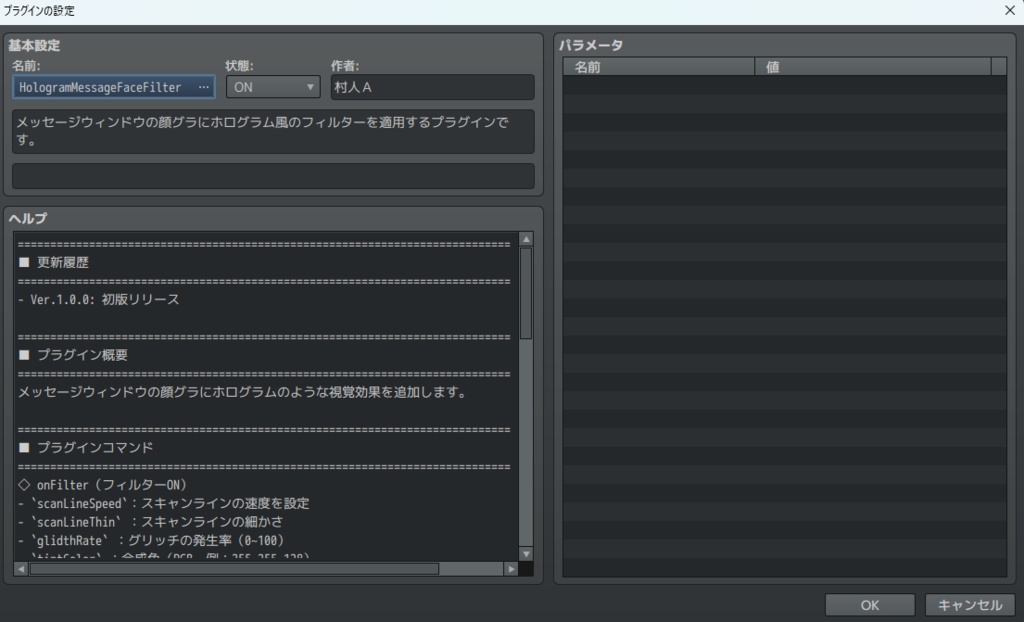1024x622 pixels.
Task: Click the 作者 field showing 村人A
Action: 431,87
